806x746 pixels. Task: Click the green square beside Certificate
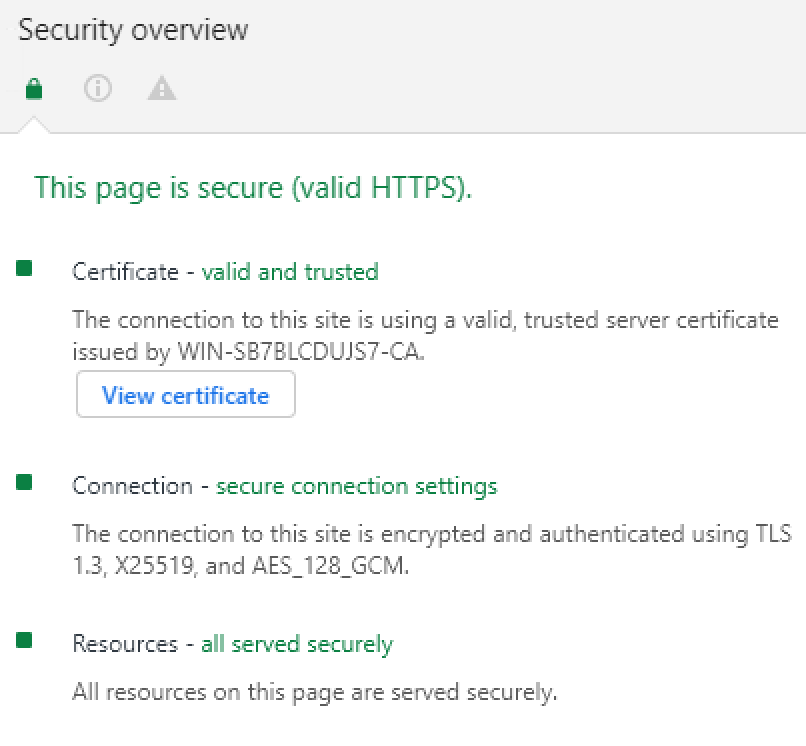pos(24,268)
